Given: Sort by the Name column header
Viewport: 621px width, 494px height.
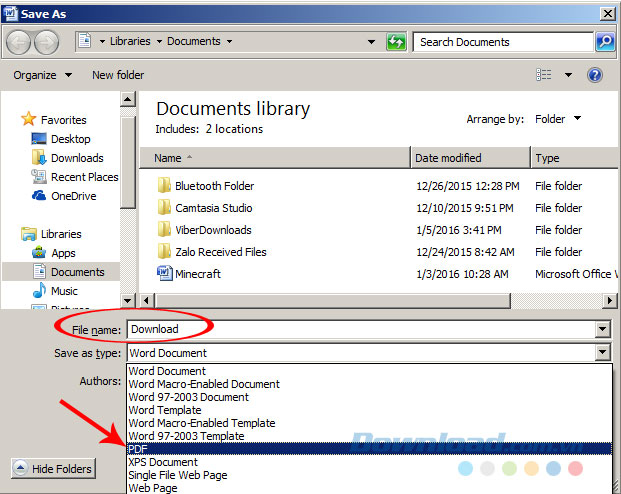Looking at the screenshot, I should pyautogui.click(x=275, y=158).
